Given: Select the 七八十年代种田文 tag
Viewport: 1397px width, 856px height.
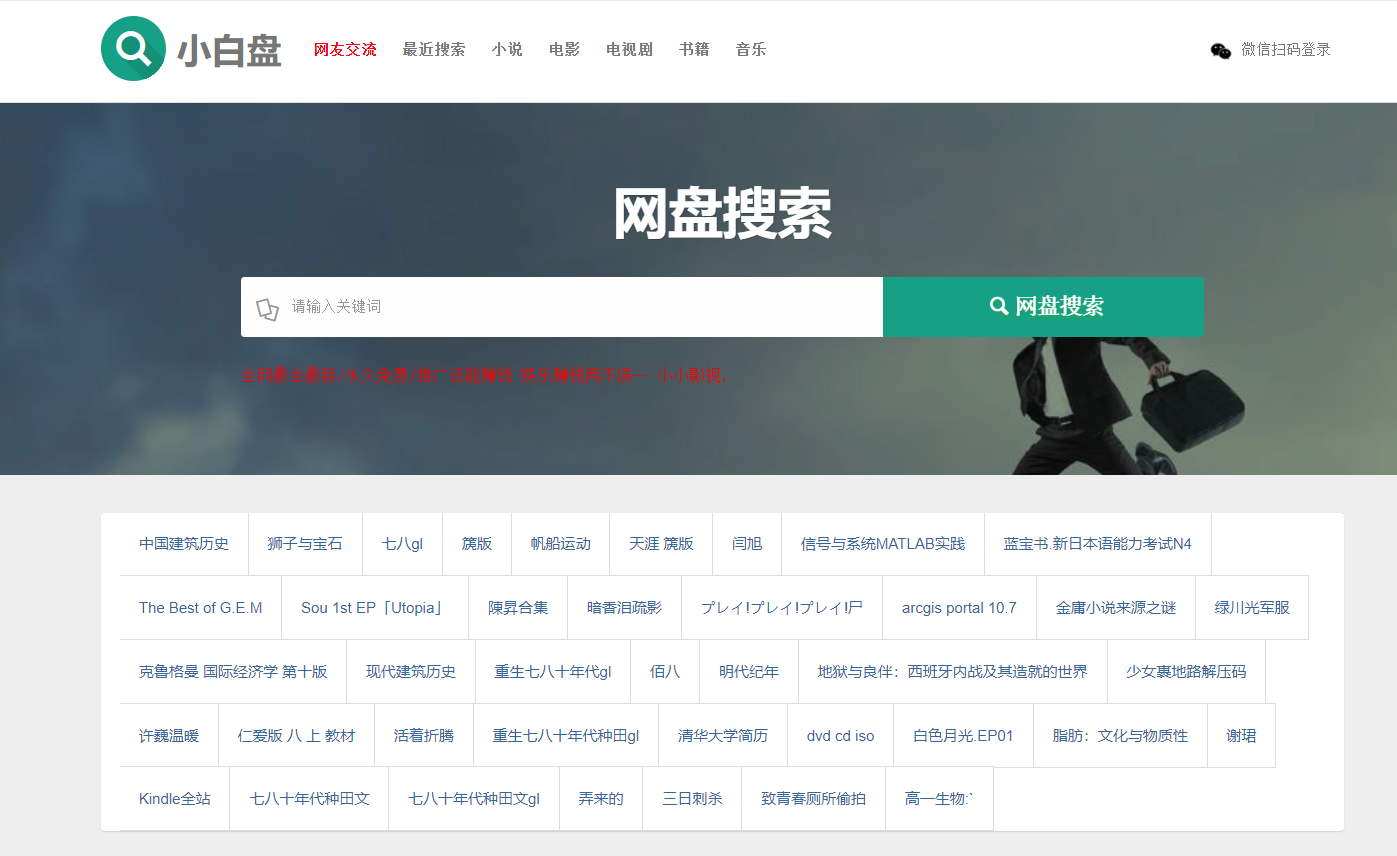Looking at the screenshot, I should (309, 799).
